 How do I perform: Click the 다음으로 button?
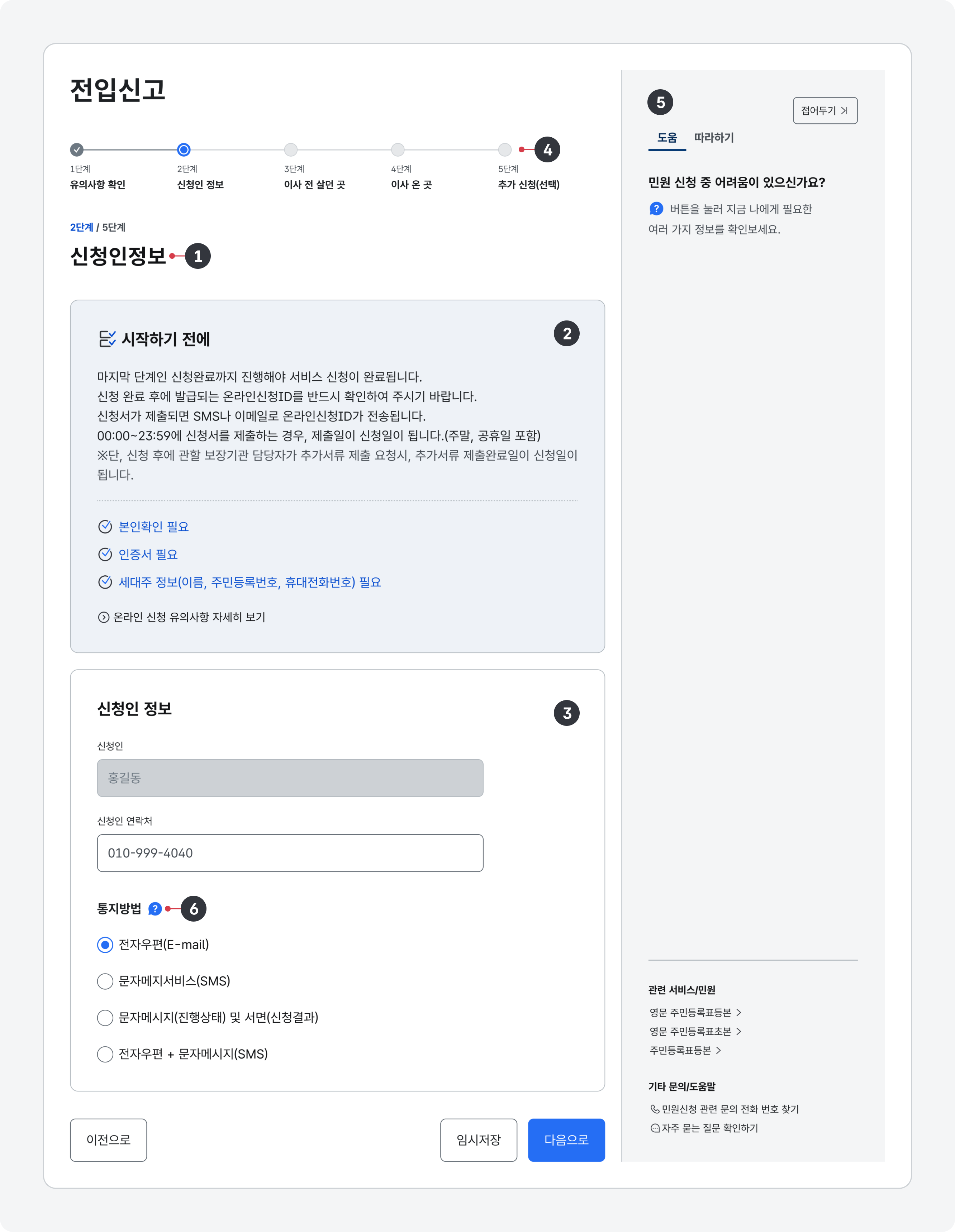click(x=566, y=1140)
